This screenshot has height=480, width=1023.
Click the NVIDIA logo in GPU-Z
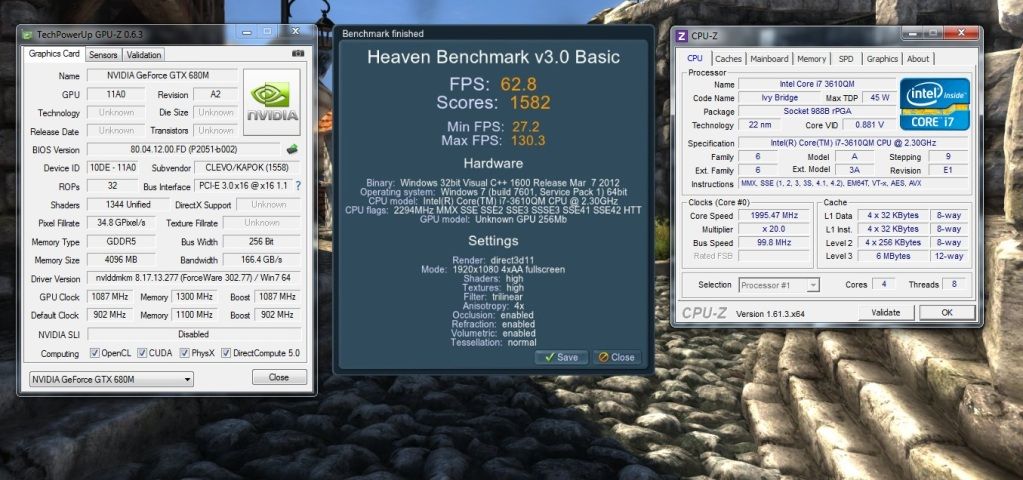point(271,102)
